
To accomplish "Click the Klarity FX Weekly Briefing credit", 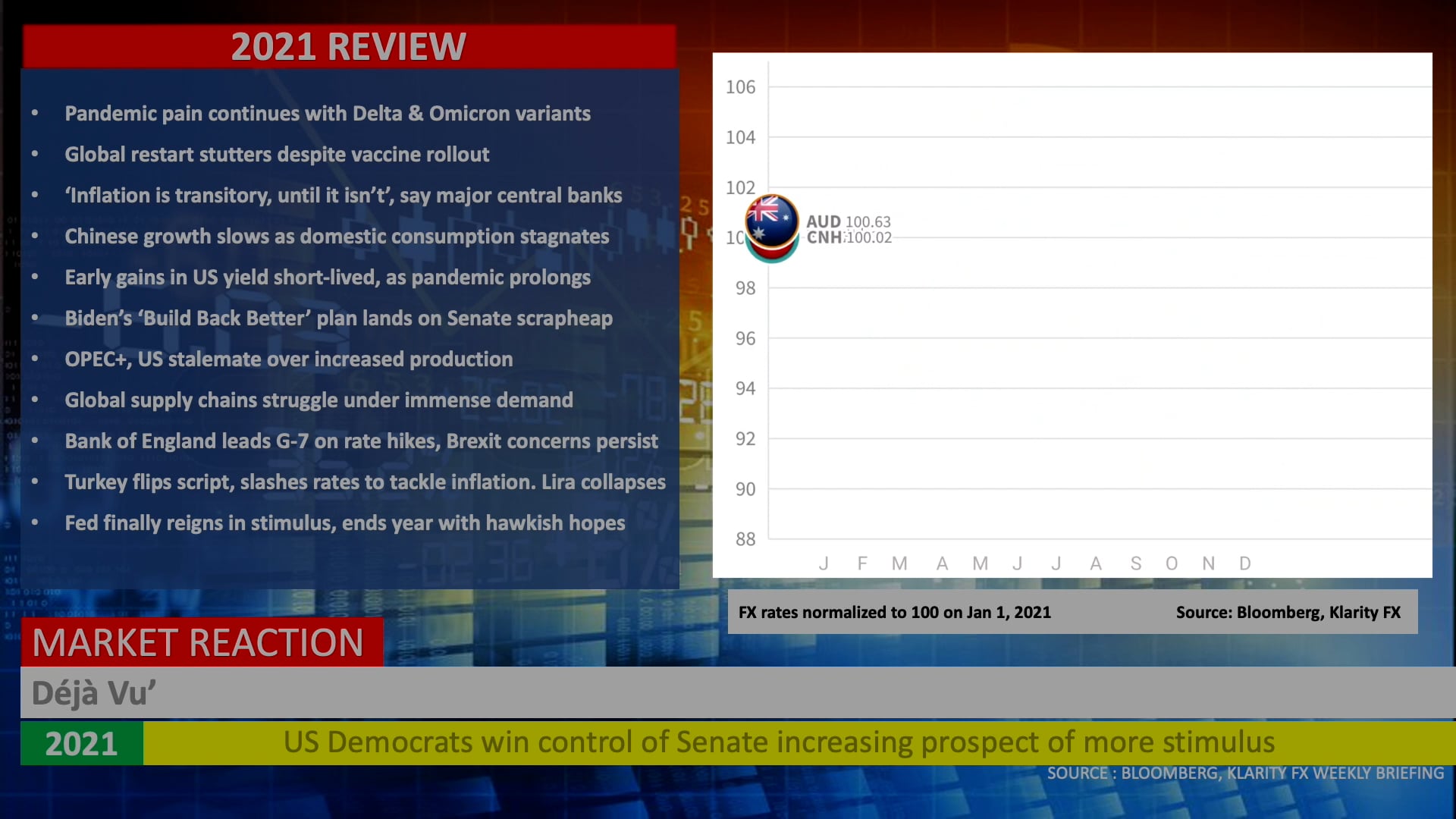I will (1245, 773).
